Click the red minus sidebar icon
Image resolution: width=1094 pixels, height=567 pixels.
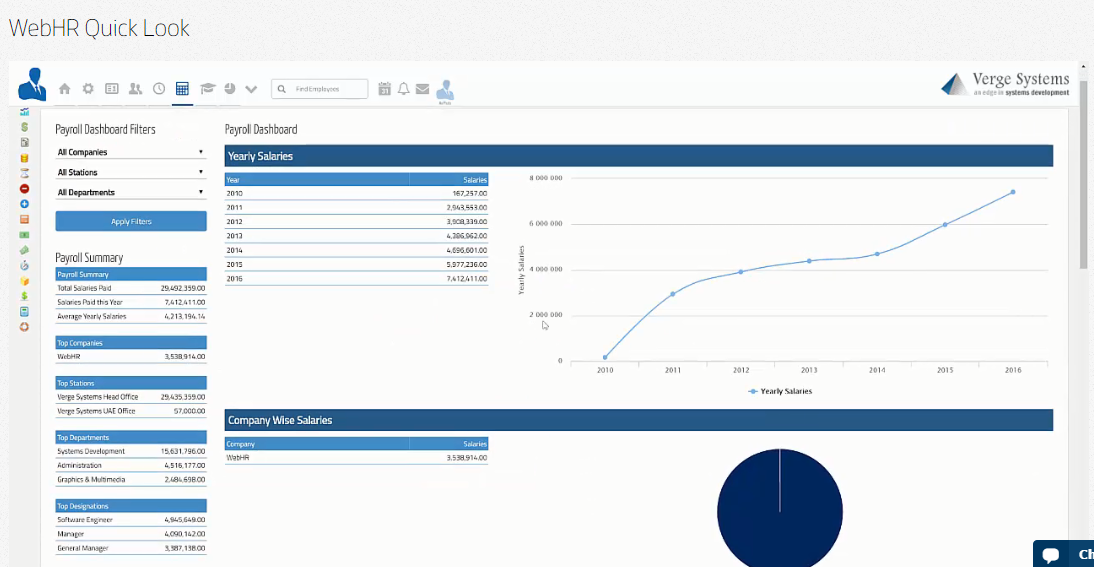[x=24, y=188]
